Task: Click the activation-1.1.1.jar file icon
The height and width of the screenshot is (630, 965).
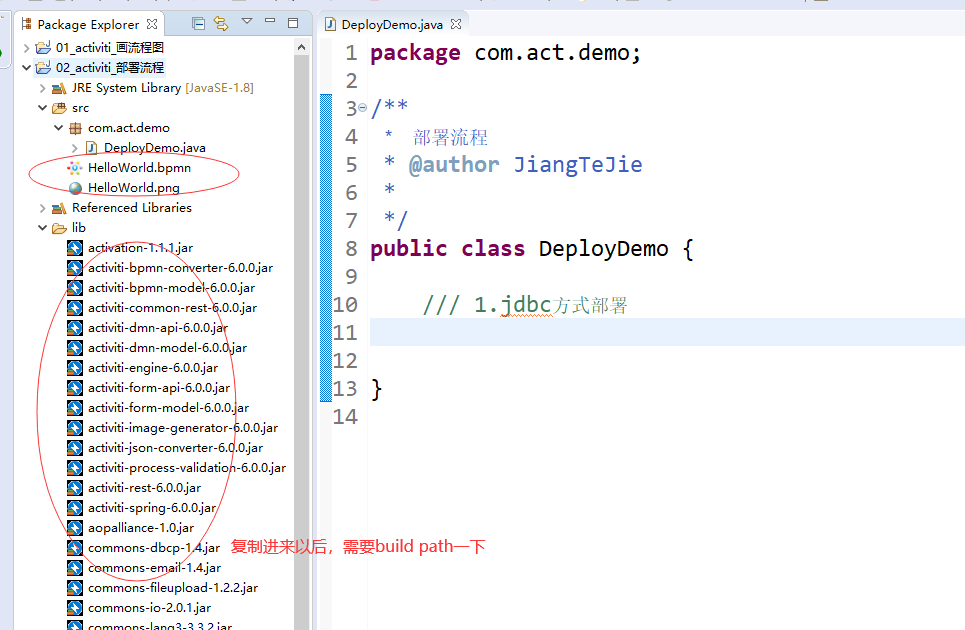Action: (75, 248)
